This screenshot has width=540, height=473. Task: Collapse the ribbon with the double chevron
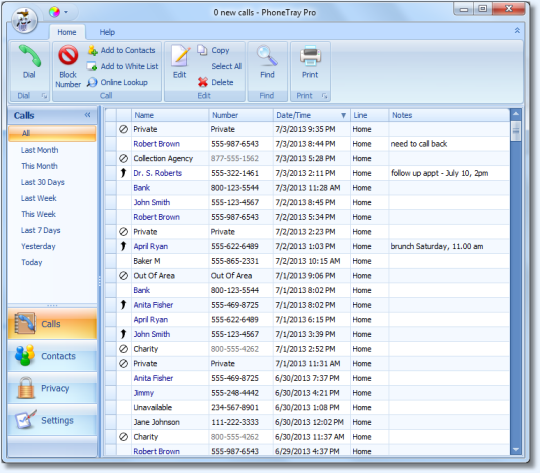click(x=517, y=30)
